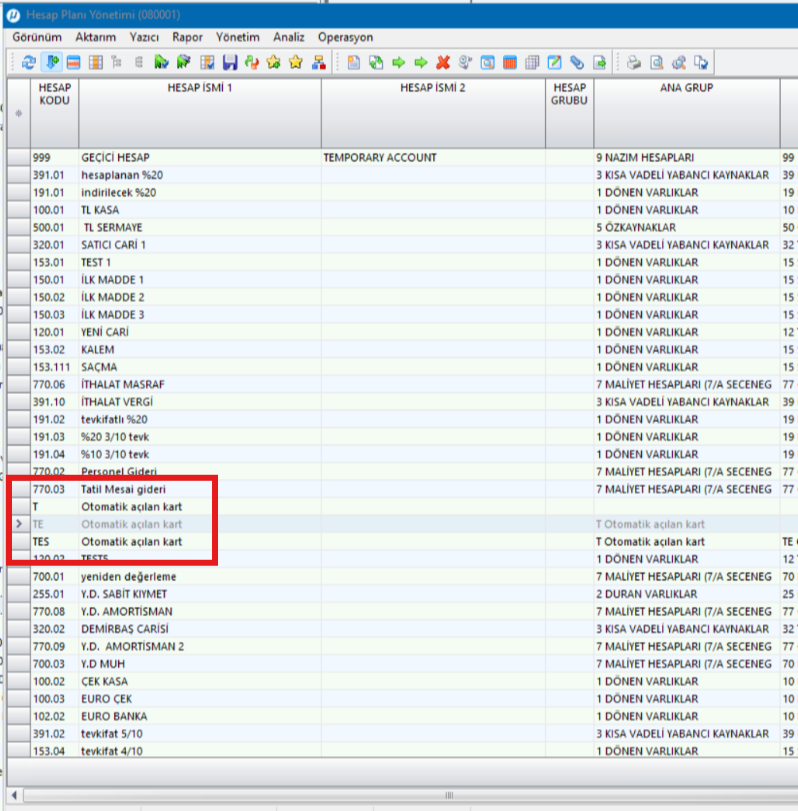Click the expand arrow beside TE row
The height and width of the screenshot is (811, 798).
click(19, 524)
